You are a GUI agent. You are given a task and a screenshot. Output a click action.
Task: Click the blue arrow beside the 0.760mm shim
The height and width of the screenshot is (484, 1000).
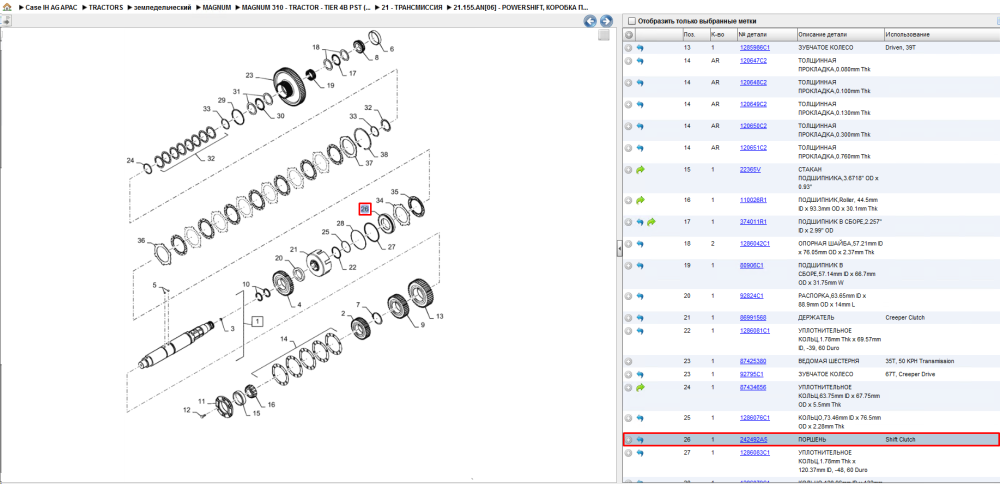pyautogui.click(x=640, y=148)
